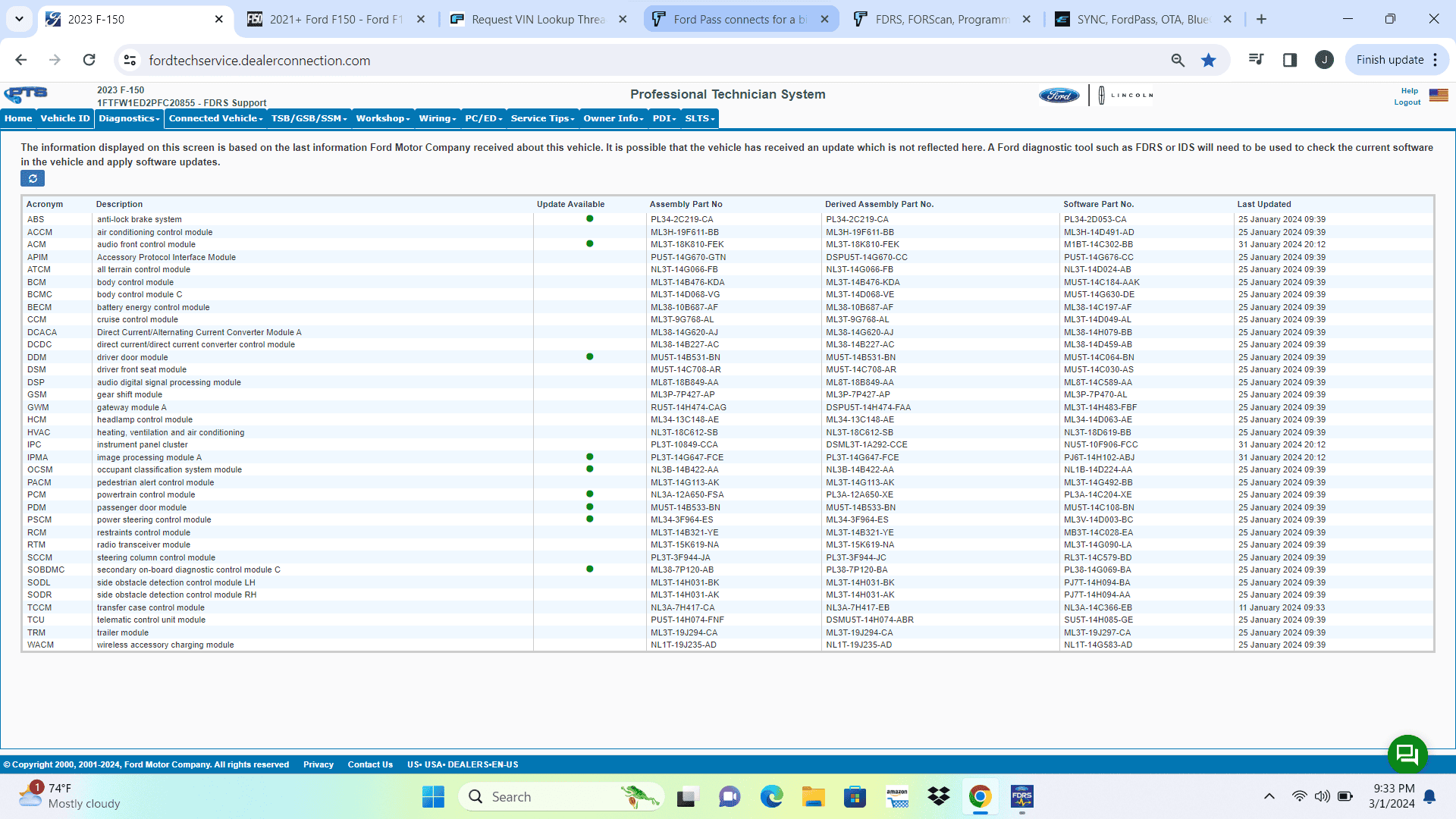This screenshot has width=1456, height=819.
Task: Open Dropbox from the taskbar
Action: 939,796
